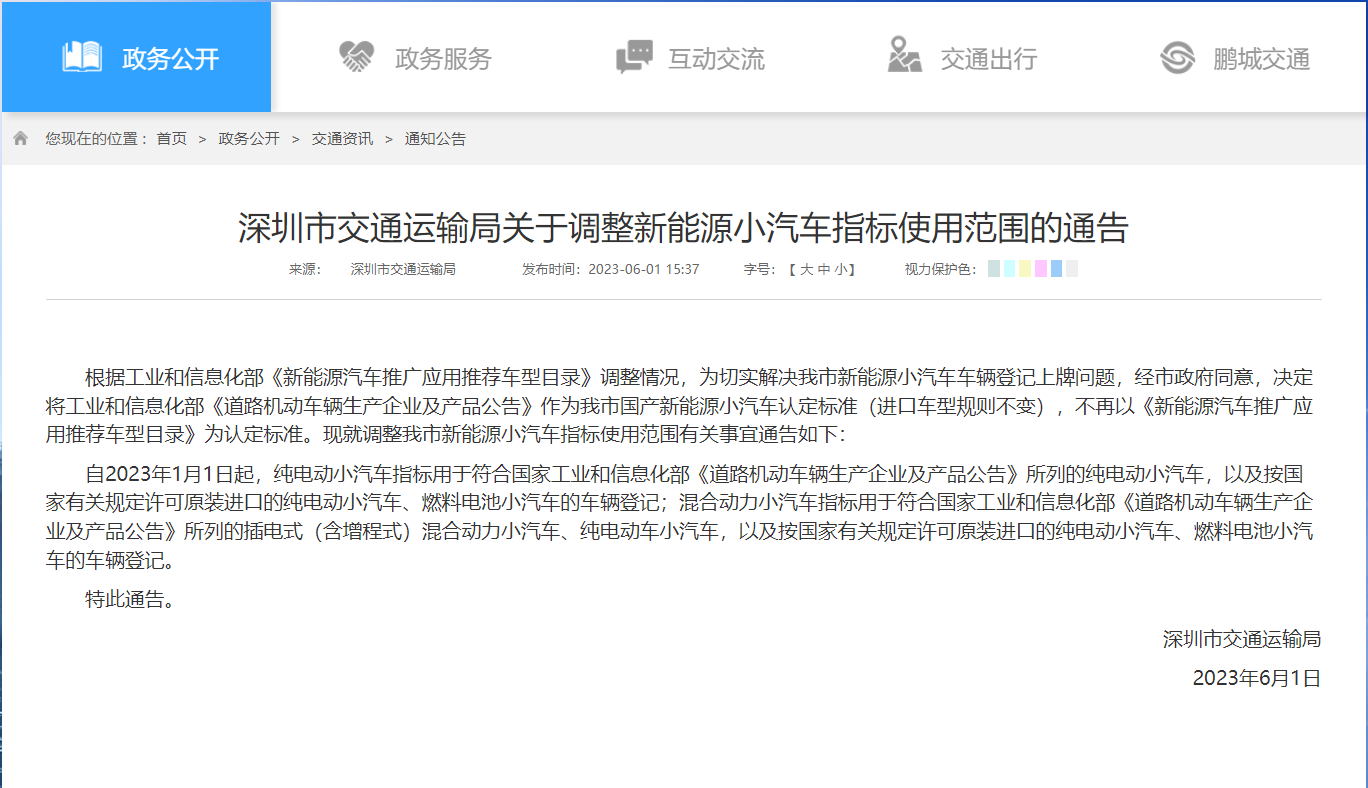This screenshot has width=1368, height=788.
Task: Go to 首页 in the breadcrumb
Action: point(171,139)
